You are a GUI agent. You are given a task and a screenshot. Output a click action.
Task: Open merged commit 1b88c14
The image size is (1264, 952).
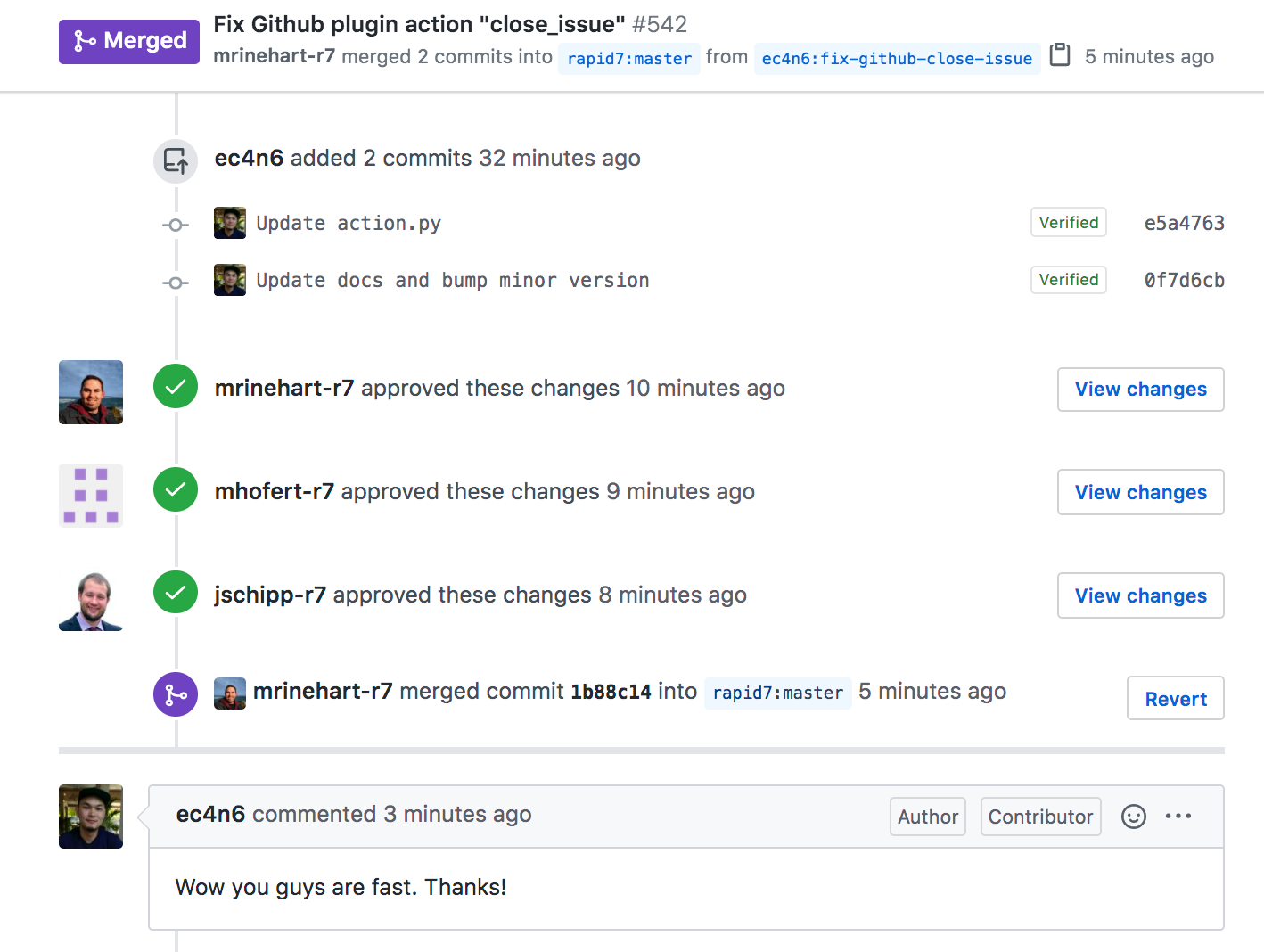pyautogui.click(x=611, y=693)
